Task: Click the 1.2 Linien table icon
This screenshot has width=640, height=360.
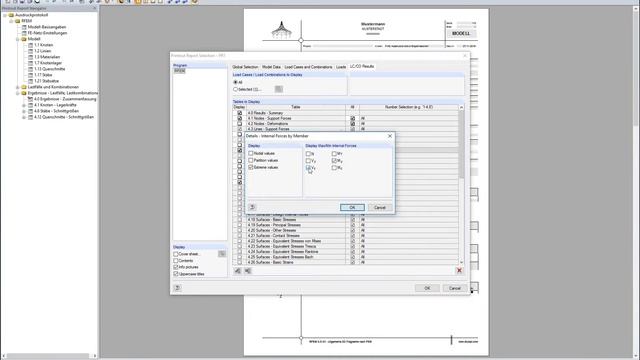Action: coord(31,51)
